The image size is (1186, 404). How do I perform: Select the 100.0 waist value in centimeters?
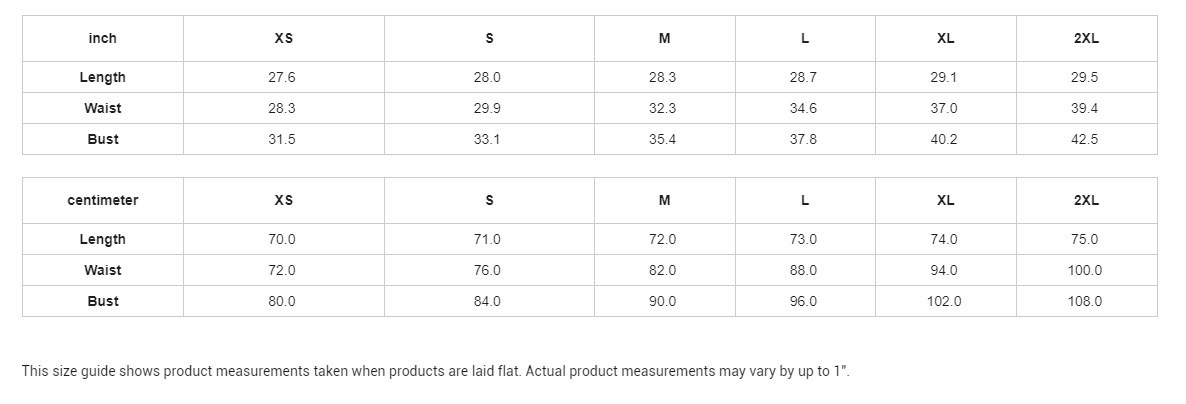click(x=1084, y=270)
